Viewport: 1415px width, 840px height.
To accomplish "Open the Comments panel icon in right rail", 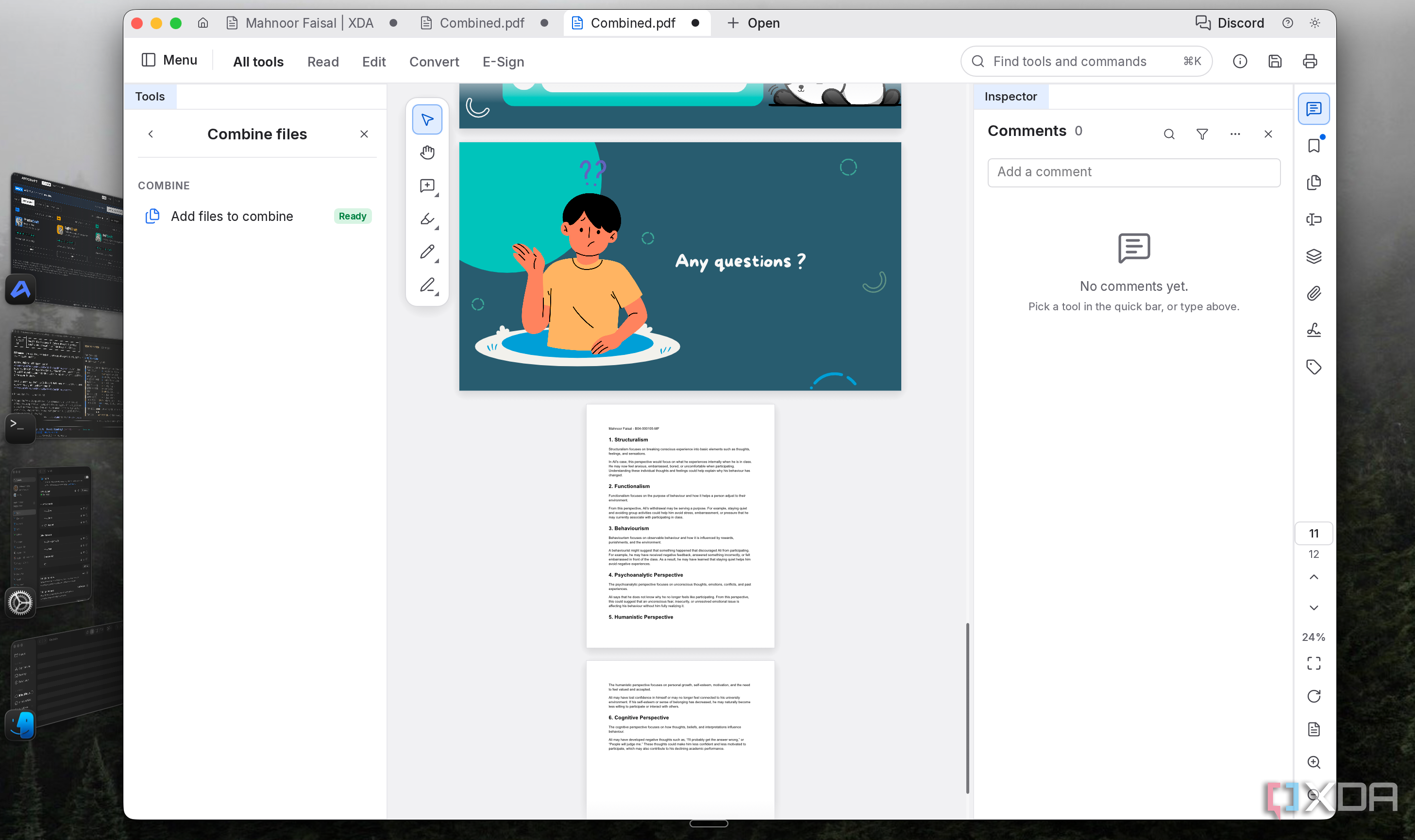I will tap(1314, 109).
